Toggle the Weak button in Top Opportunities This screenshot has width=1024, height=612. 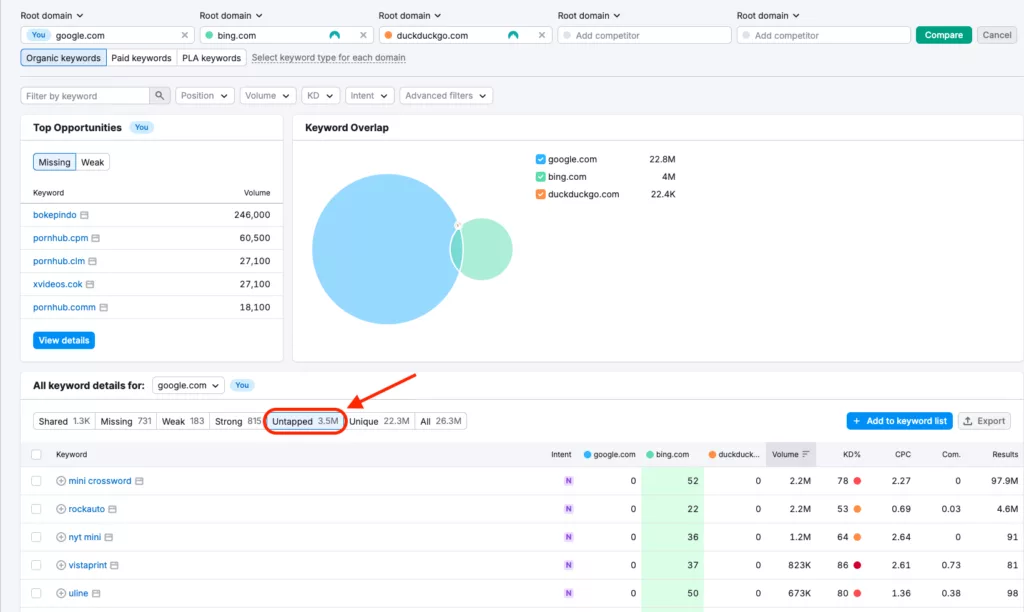[93, 162]
